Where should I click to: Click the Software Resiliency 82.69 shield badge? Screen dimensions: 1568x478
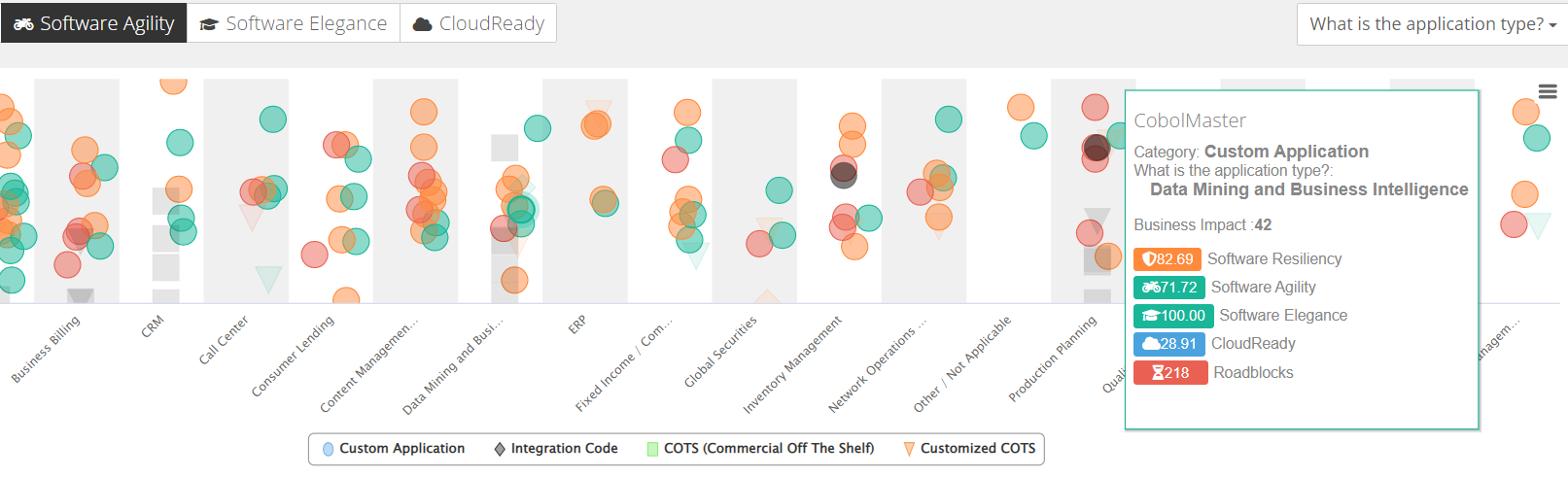click(1167, 259)
